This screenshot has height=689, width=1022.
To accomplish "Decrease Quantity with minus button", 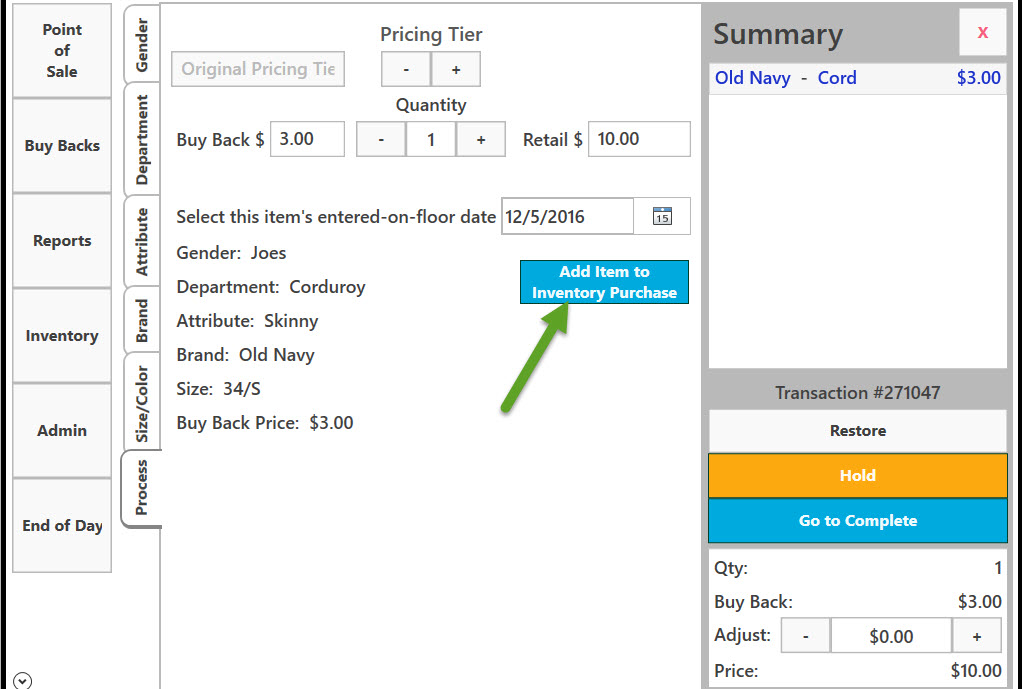I will [381, 139].
